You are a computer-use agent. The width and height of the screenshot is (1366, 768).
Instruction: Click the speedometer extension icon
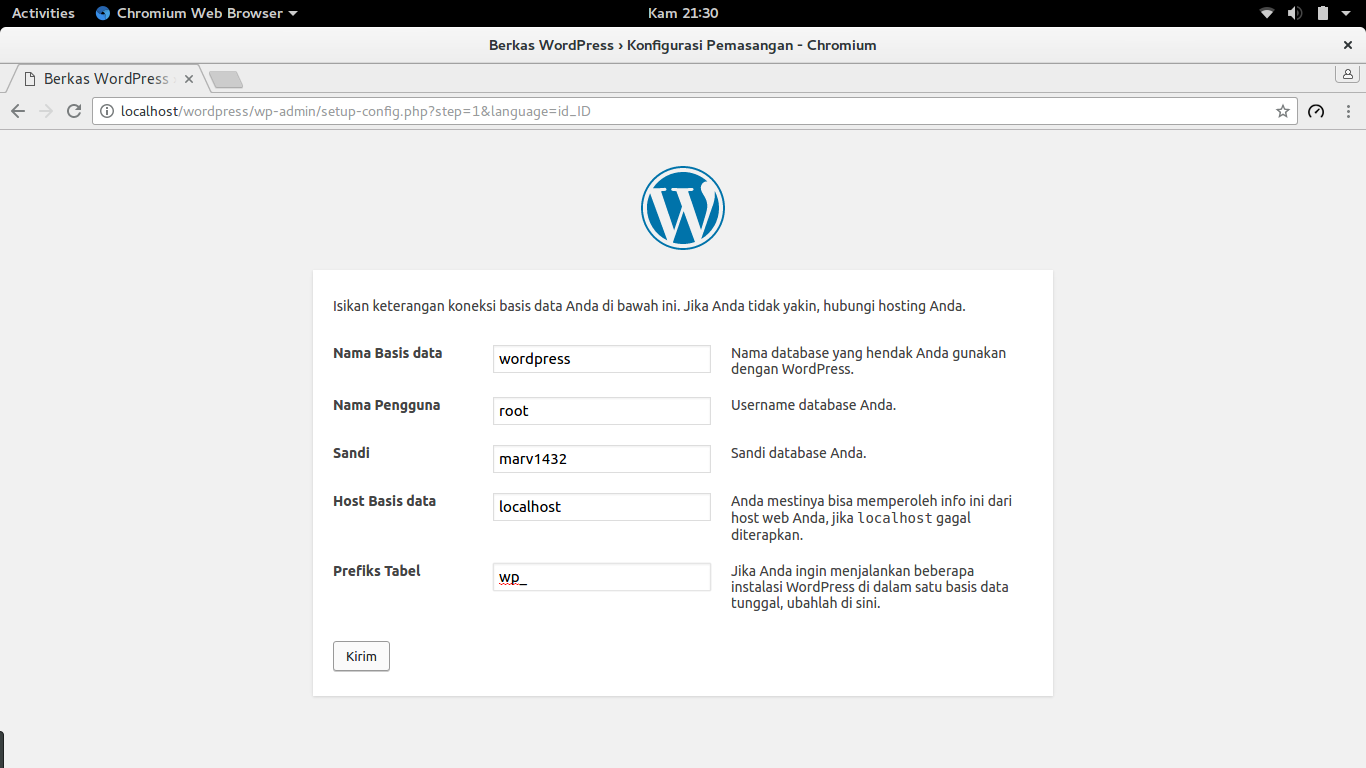(1316, 111)
